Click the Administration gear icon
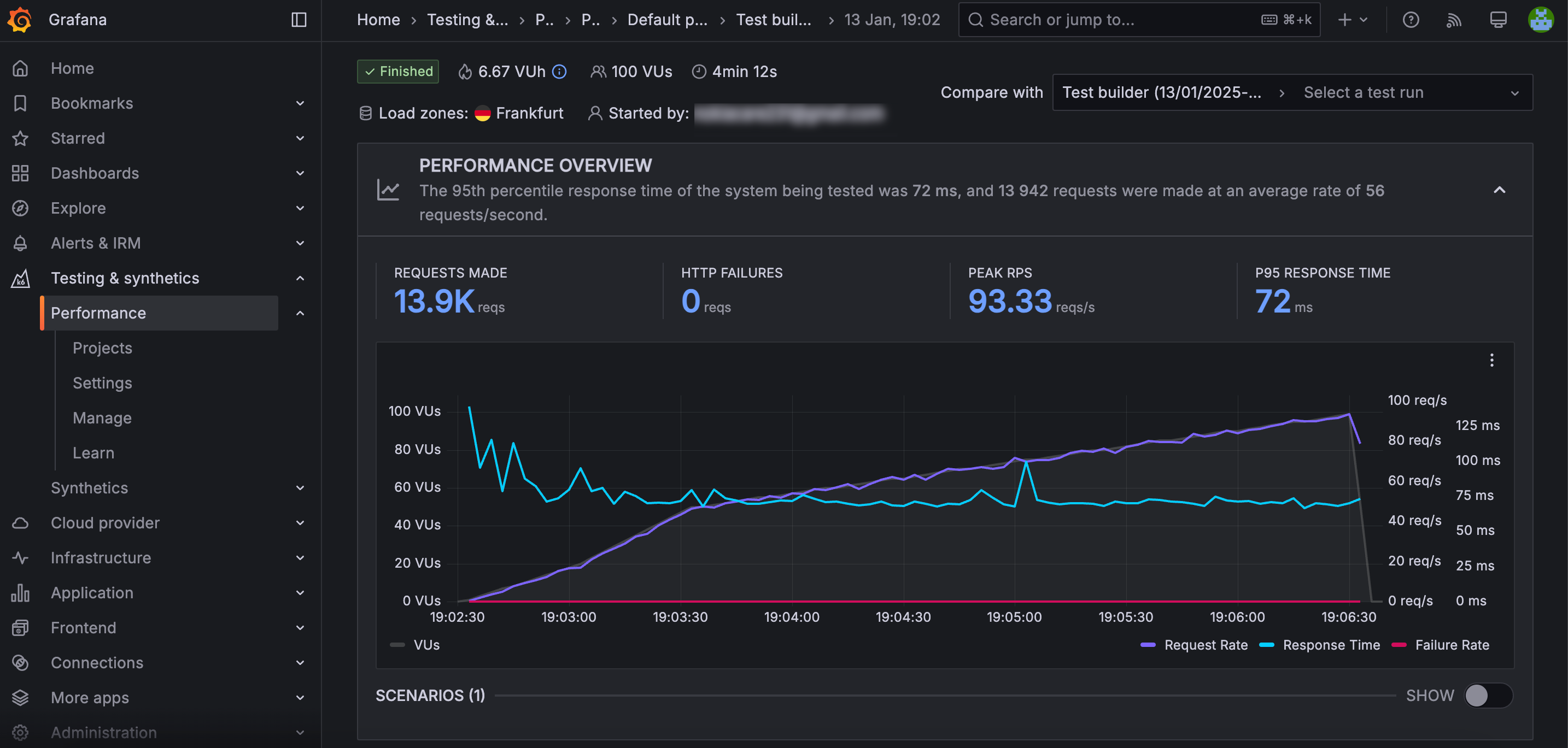 tap(20, 733)
